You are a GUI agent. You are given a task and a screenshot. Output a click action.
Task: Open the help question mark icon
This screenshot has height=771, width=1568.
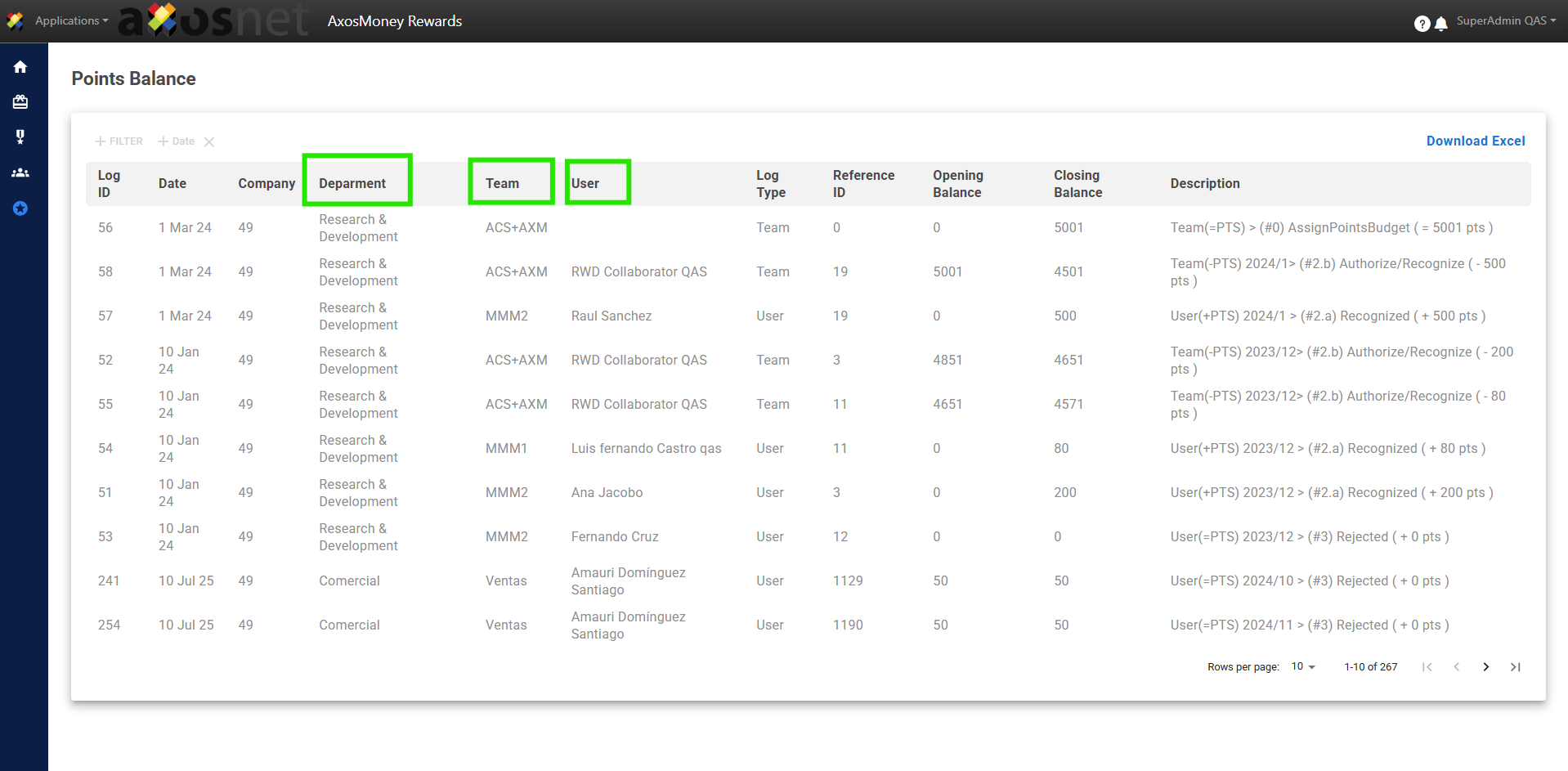click(x=1422, y=24)
